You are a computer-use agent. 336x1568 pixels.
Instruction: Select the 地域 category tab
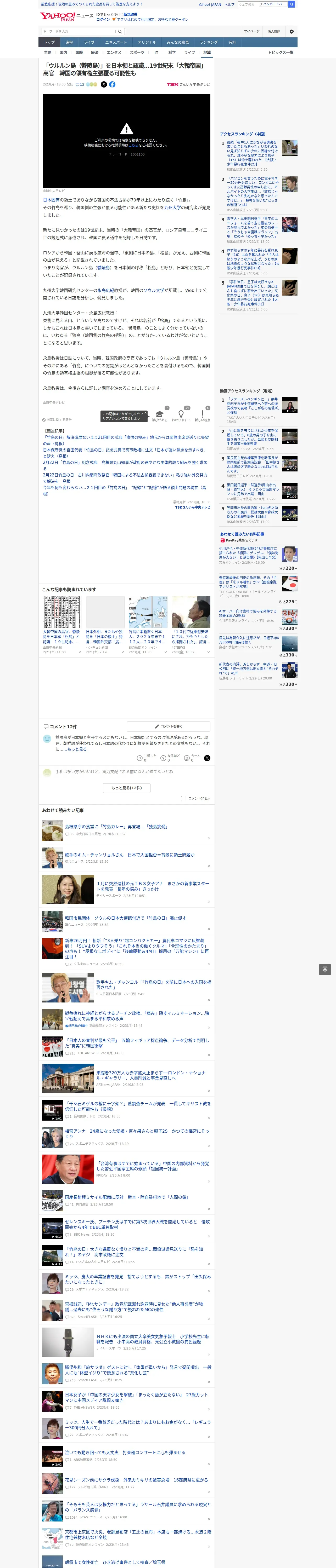pos(207,52)
